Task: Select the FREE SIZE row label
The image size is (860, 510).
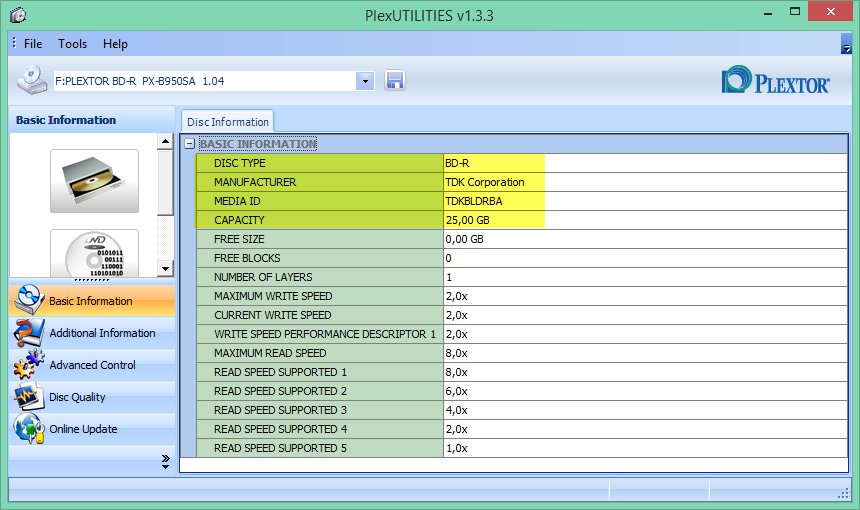Action: pyautogui.click(x=239, y=239)
